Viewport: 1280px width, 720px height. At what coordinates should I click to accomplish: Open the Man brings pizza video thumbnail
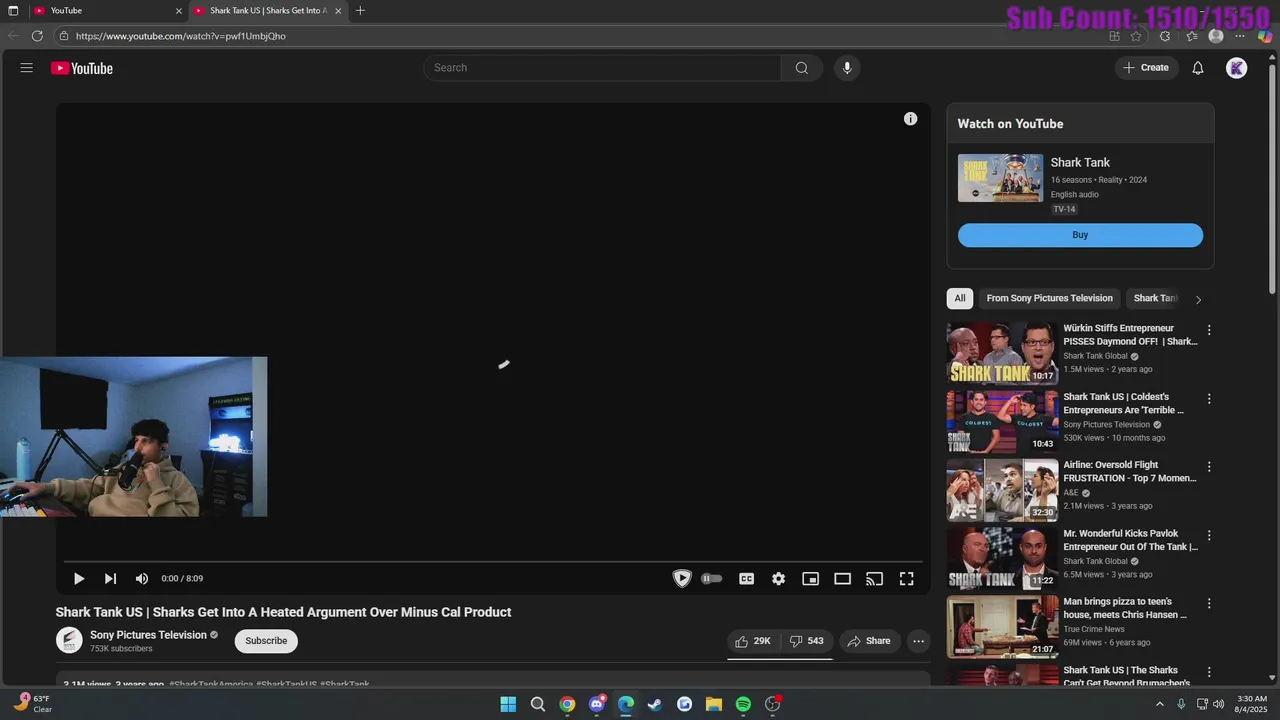(1002, 627)
